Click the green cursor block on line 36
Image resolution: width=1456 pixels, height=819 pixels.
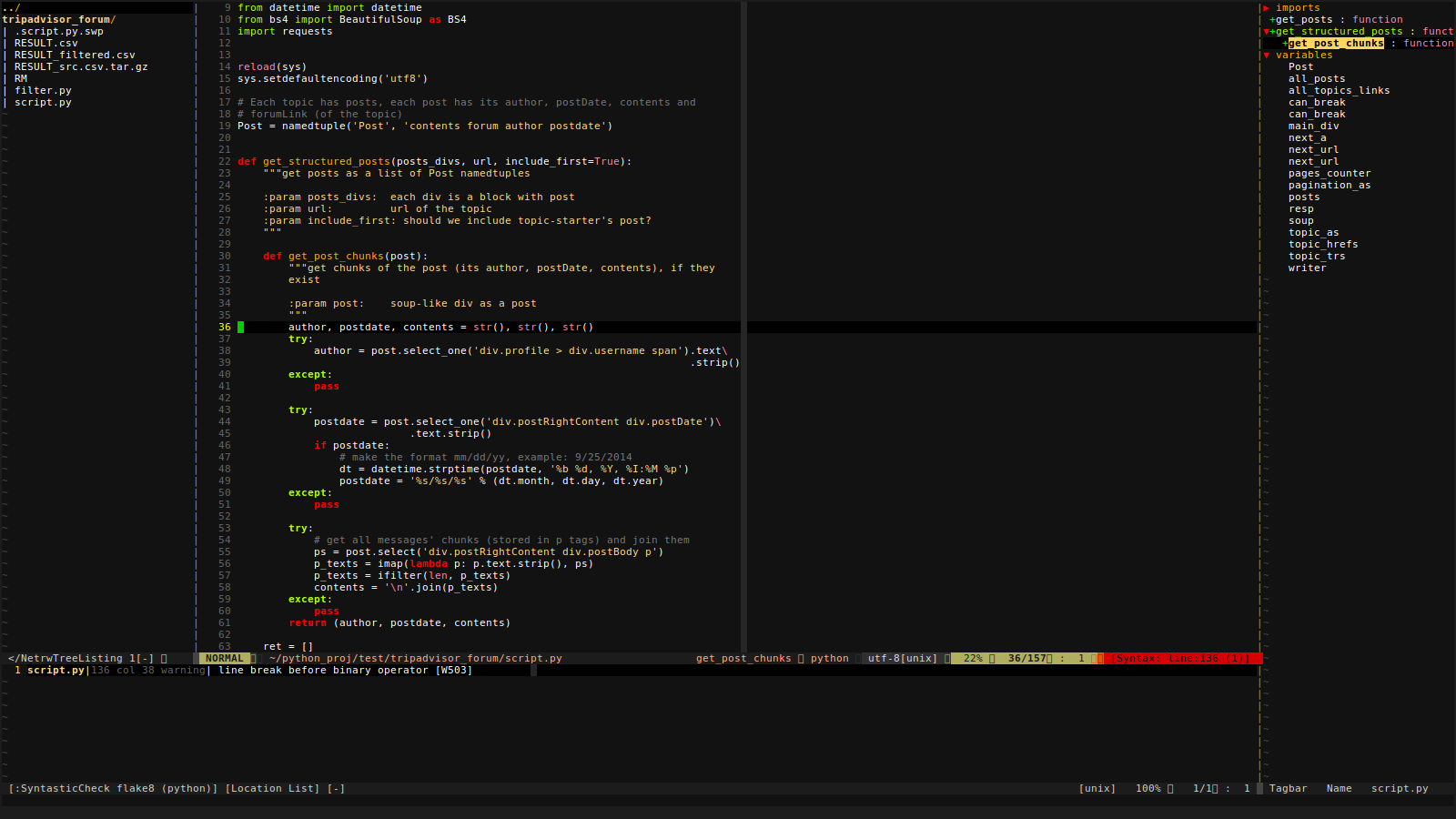click(240, 327)
